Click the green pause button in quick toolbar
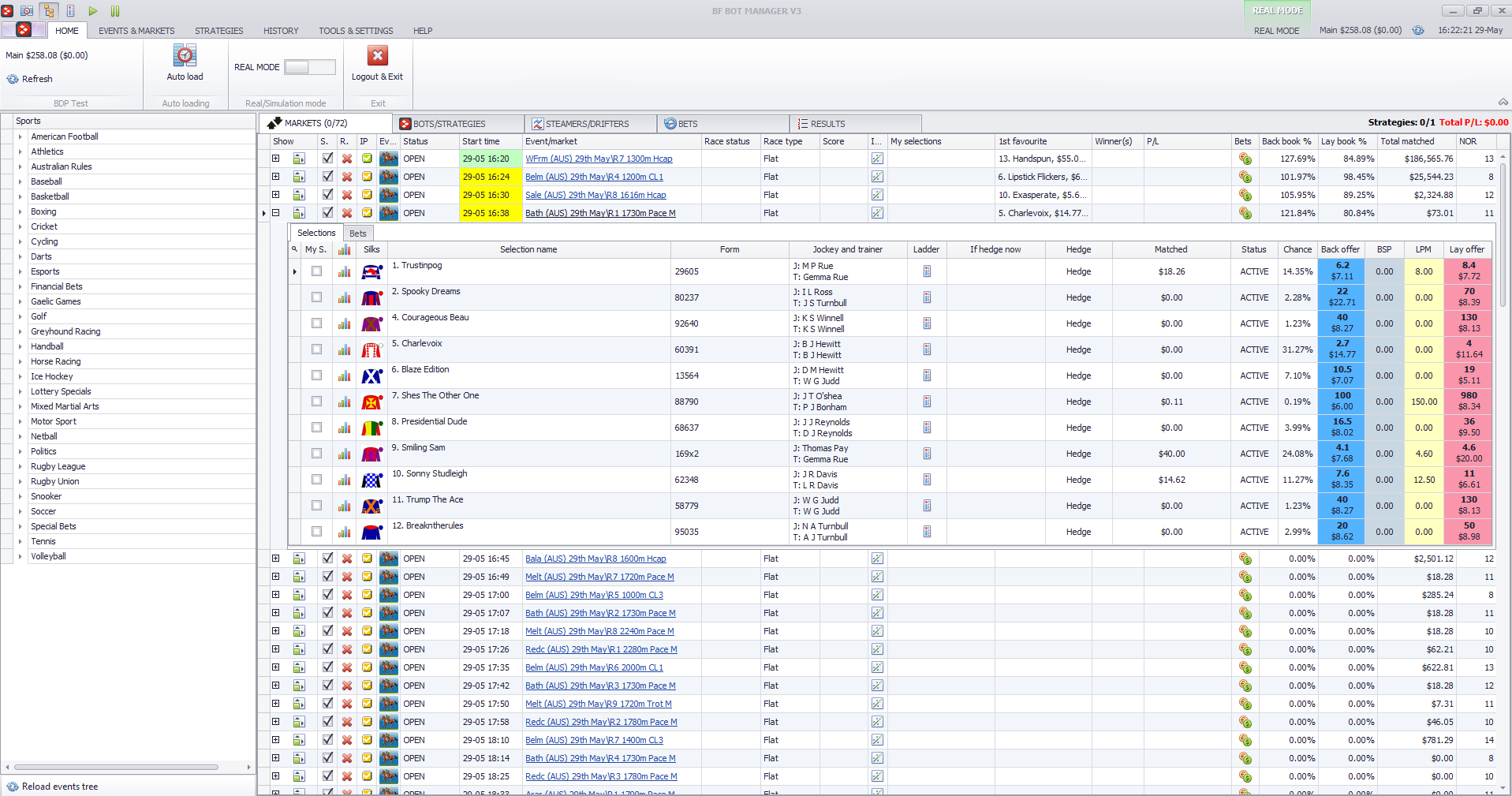The height and width of the screenshot is (796, 1512). [x=115, y=11]
